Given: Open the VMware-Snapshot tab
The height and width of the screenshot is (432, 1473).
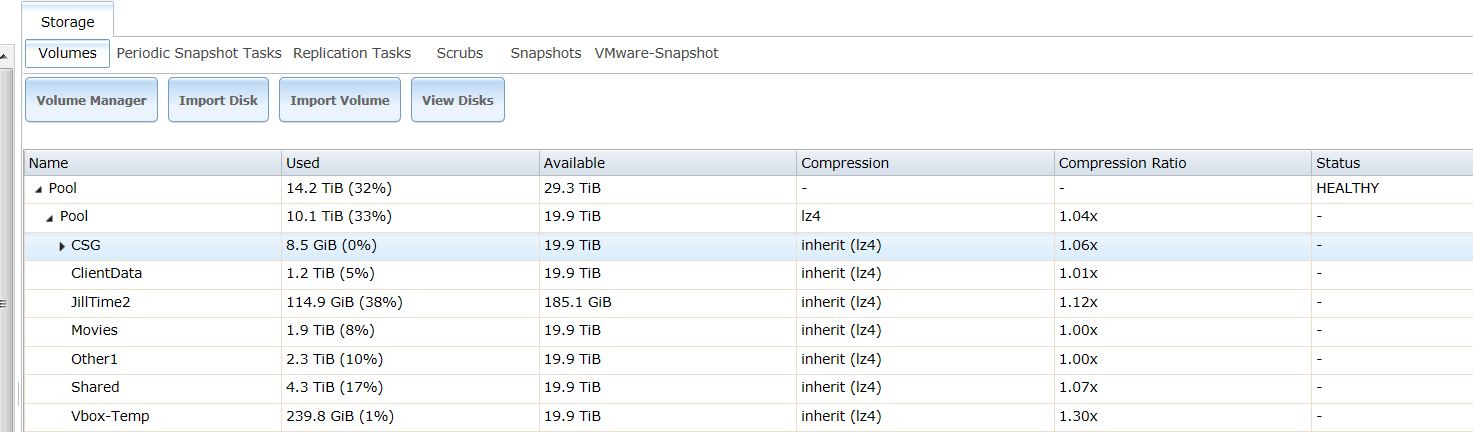Looking at the screenshot, I should tap(656, 53).
